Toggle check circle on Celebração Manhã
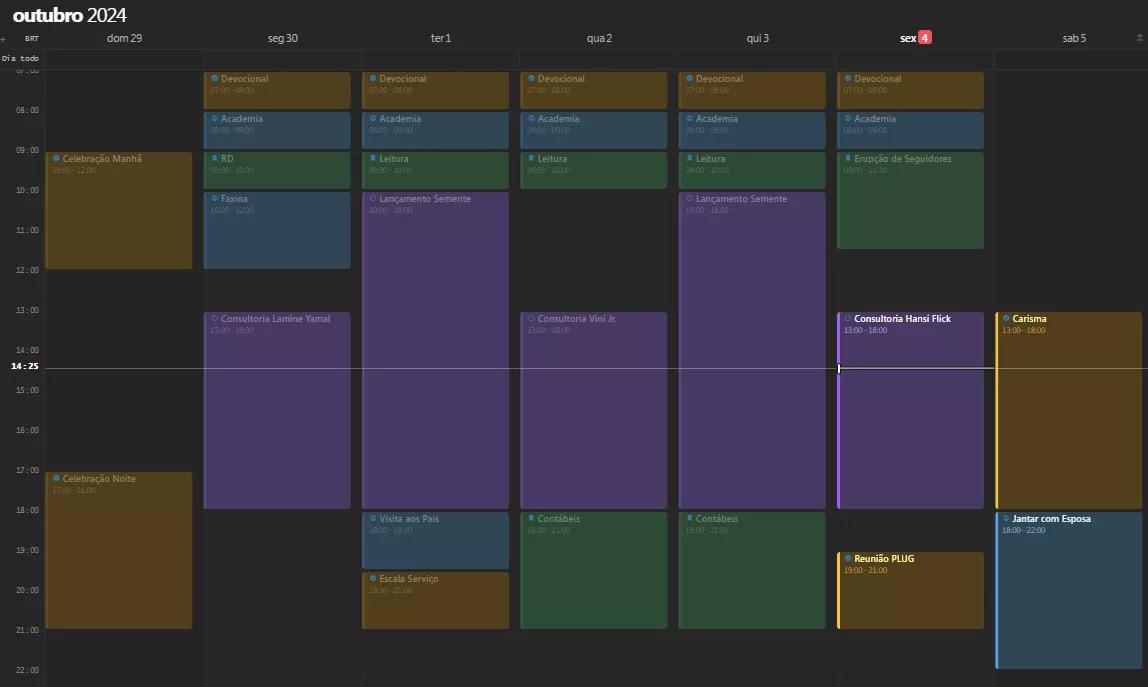The height and width of the screenshot is (687, 1148). click(56, 159)
